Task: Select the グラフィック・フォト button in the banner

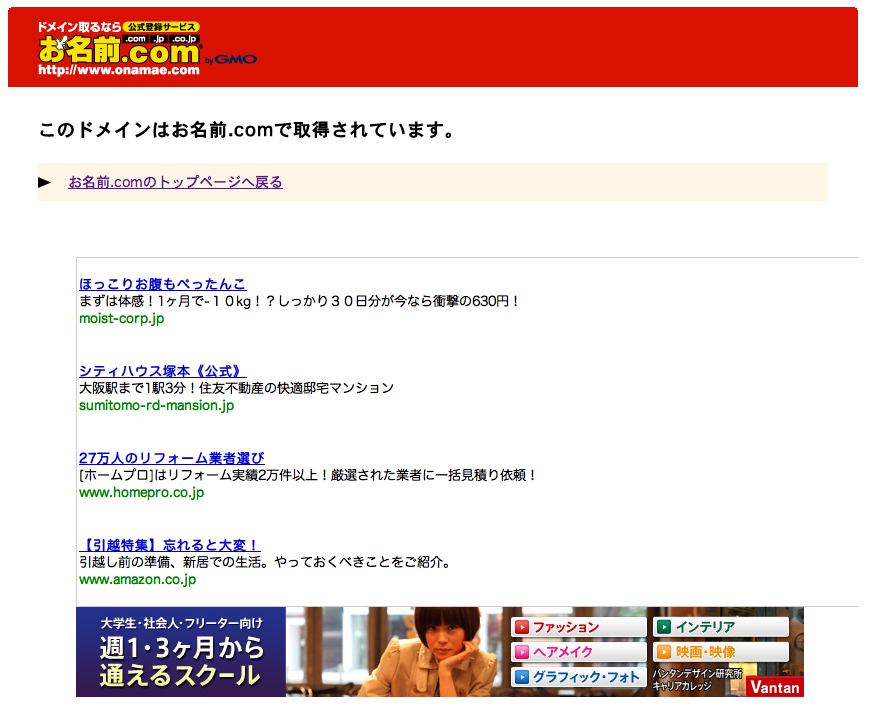Action: pyautogui.click(x=578, y=677)
